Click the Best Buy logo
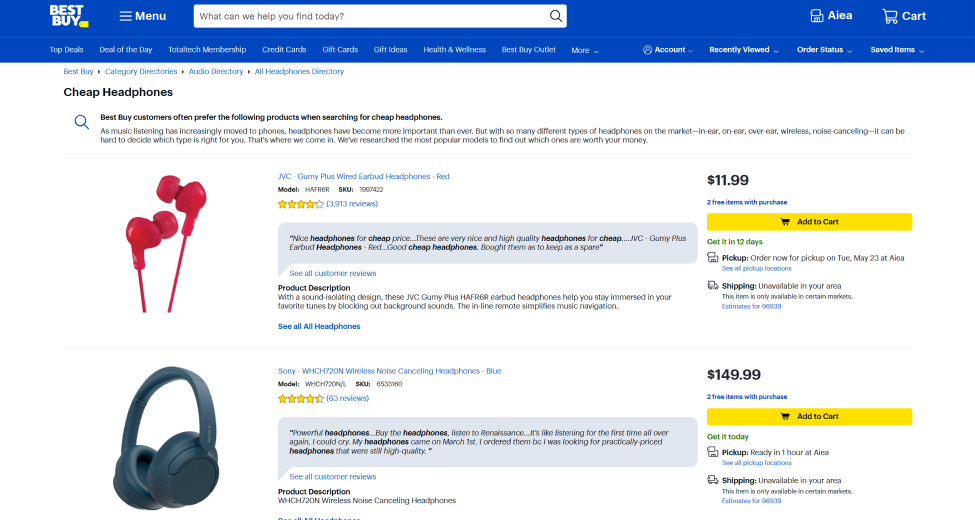 click(69, 16)
